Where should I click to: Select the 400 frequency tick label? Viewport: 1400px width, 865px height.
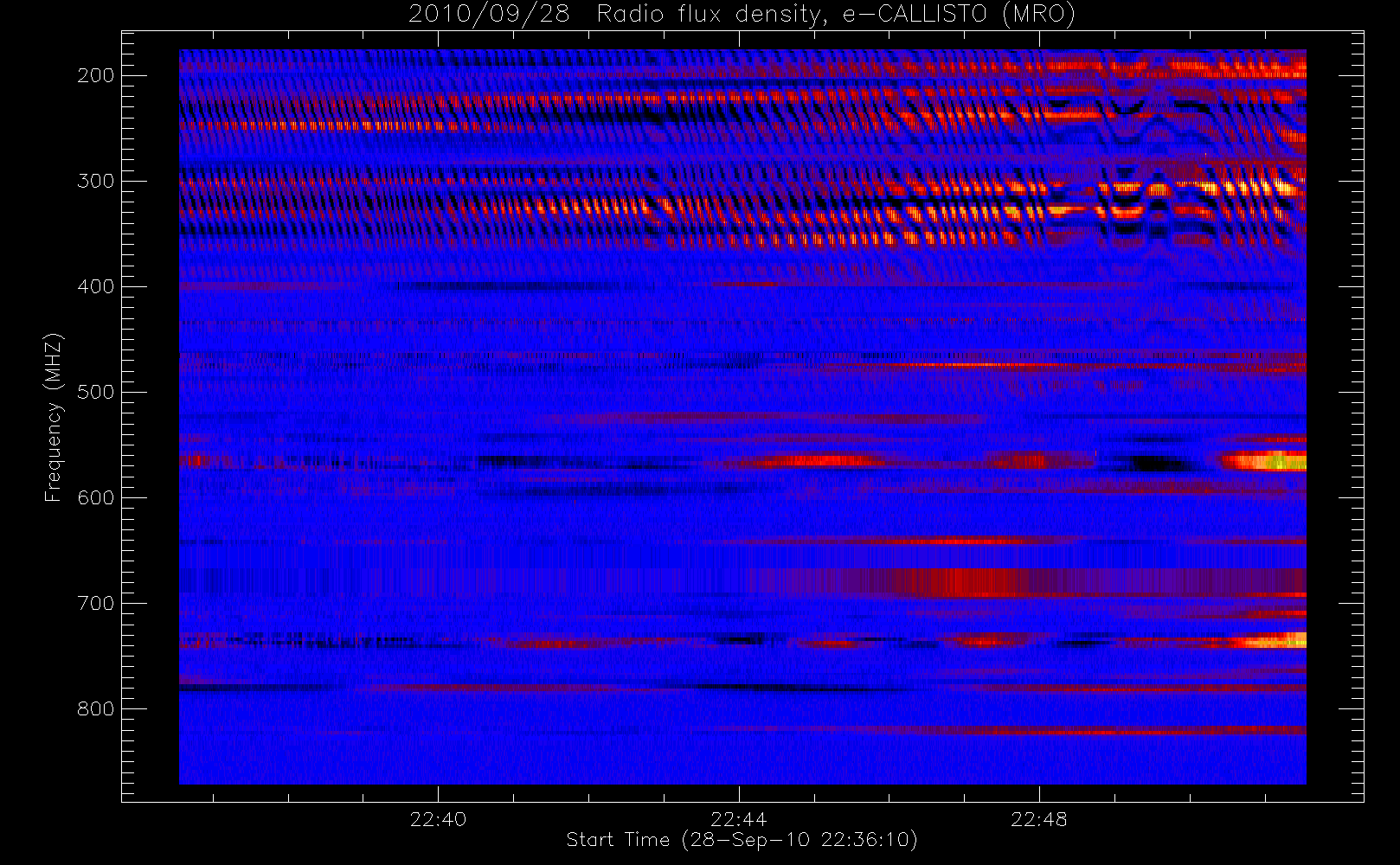96,286
